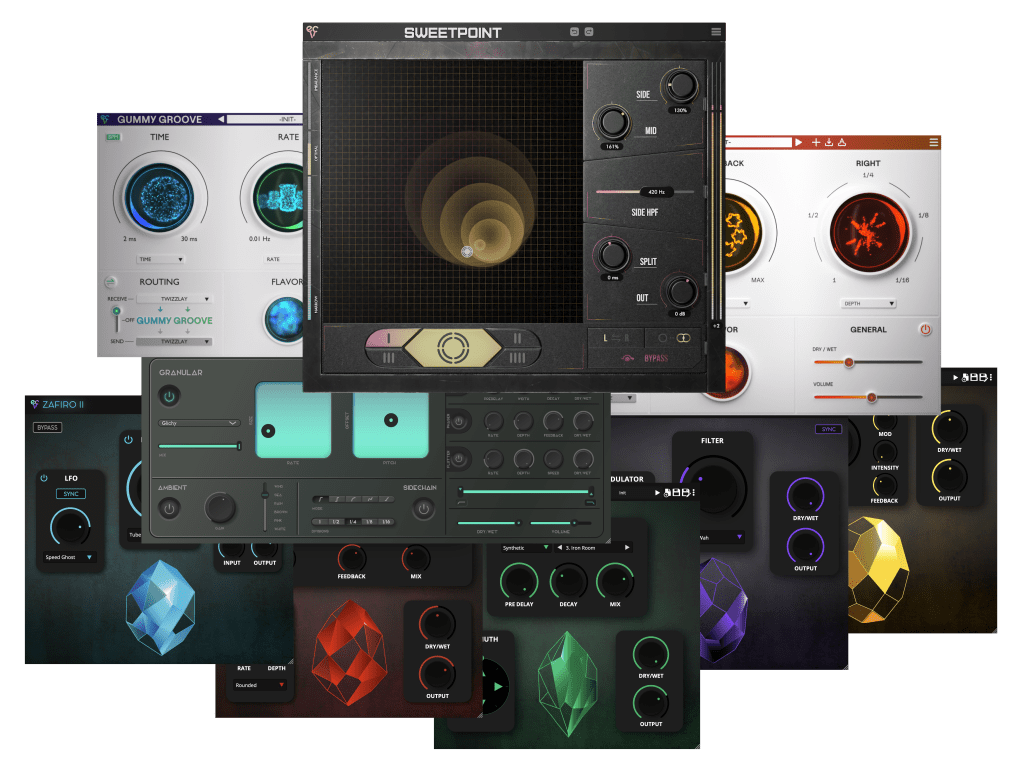
Task: Toggle the Granular power button
Action: point(169,396)
